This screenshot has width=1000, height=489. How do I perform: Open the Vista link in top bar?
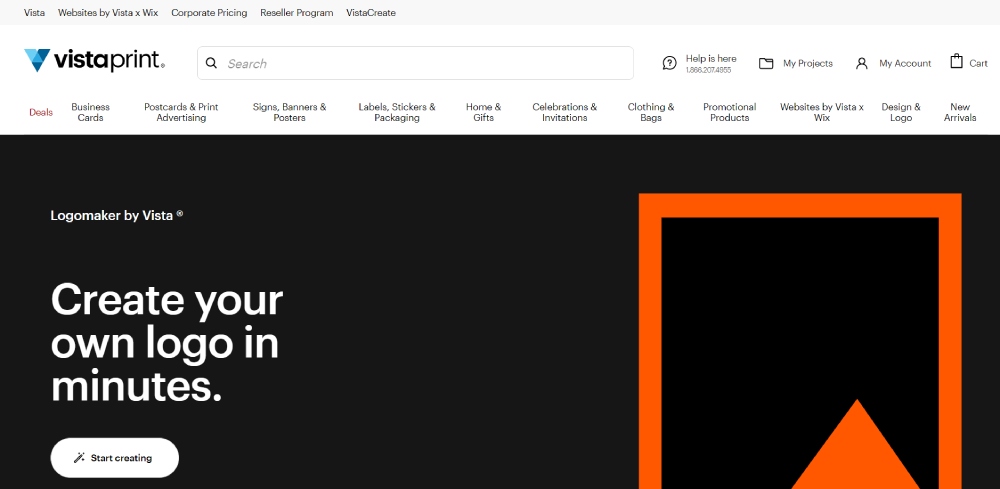pyautogui.click(x=34, y=13)
